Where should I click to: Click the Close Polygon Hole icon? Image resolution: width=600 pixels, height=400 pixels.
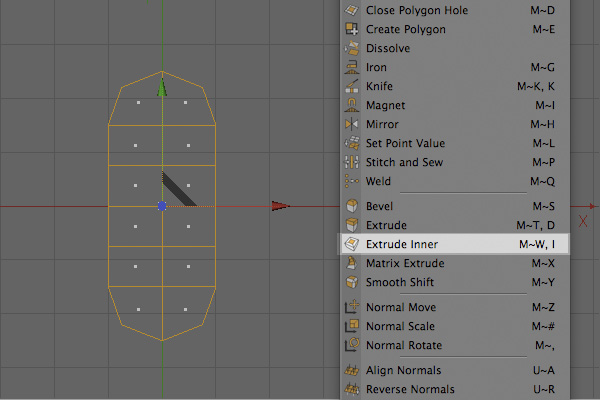point(352,10)
